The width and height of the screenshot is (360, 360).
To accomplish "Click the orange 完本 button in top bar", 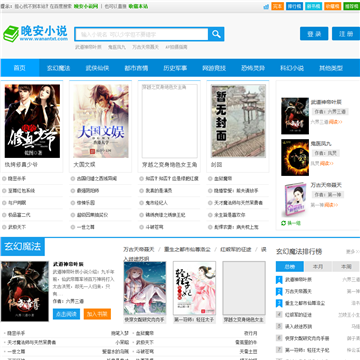I will (278, 6).
